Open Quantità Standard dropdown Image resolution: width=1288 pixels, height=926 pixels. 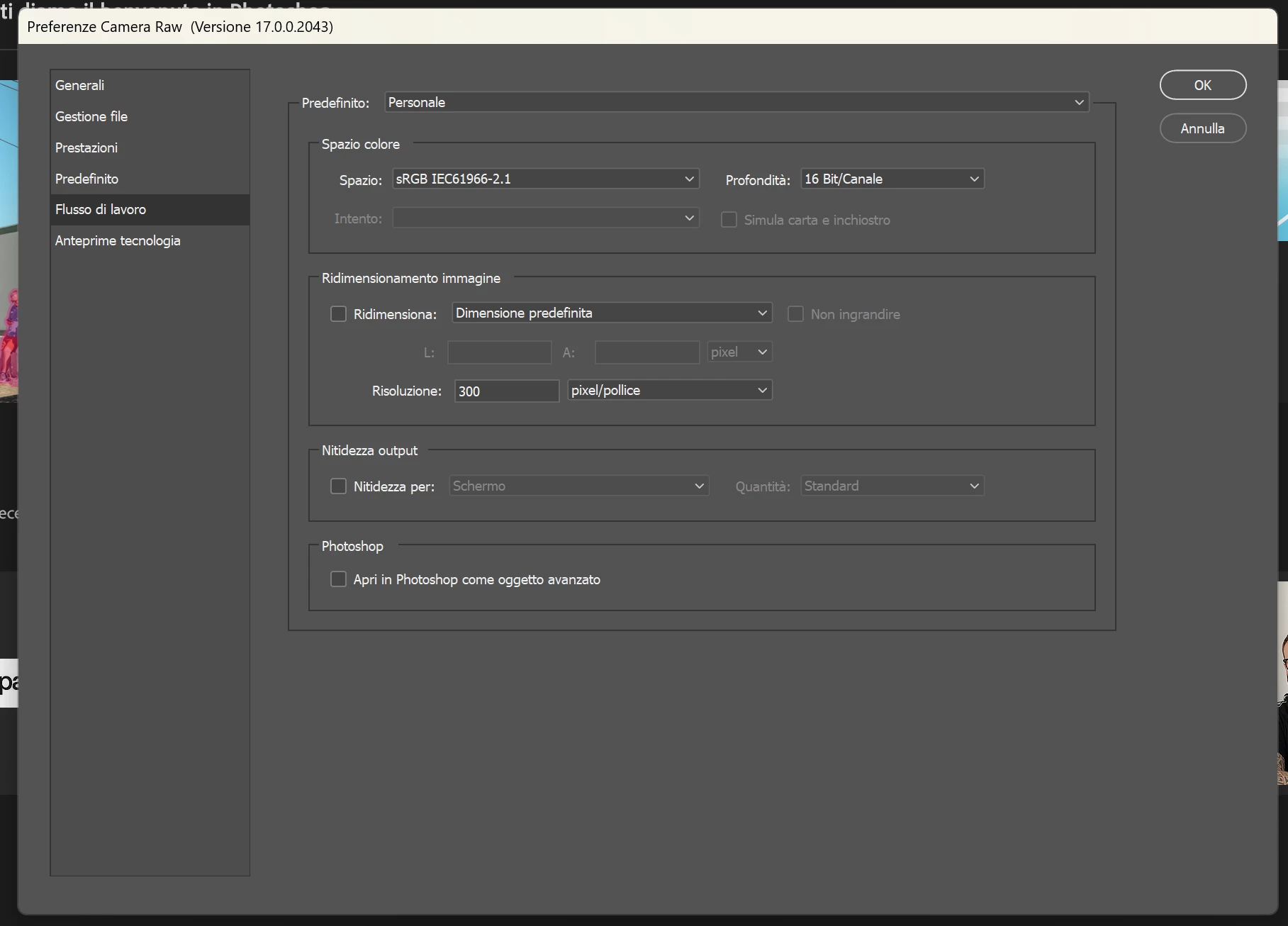[x=892, y=486]
